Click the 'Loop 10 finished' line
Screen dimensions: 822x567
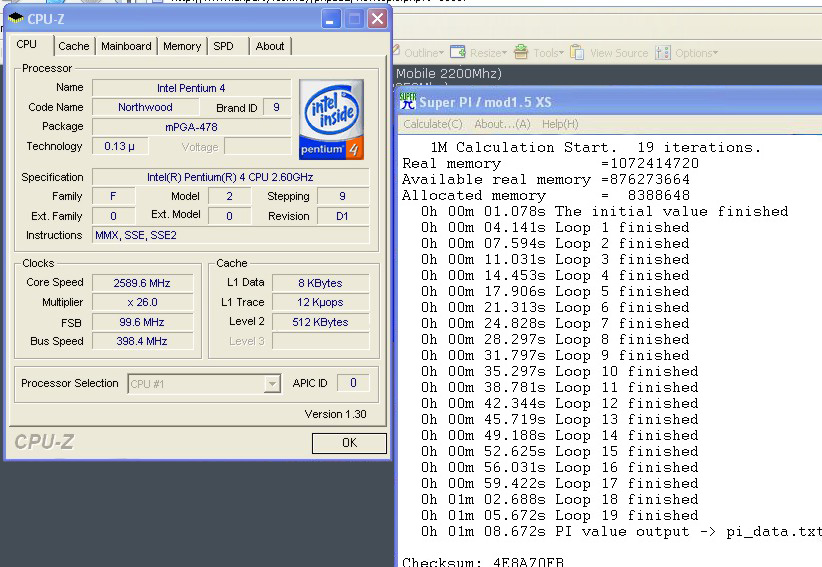click(x=559, y=371)
